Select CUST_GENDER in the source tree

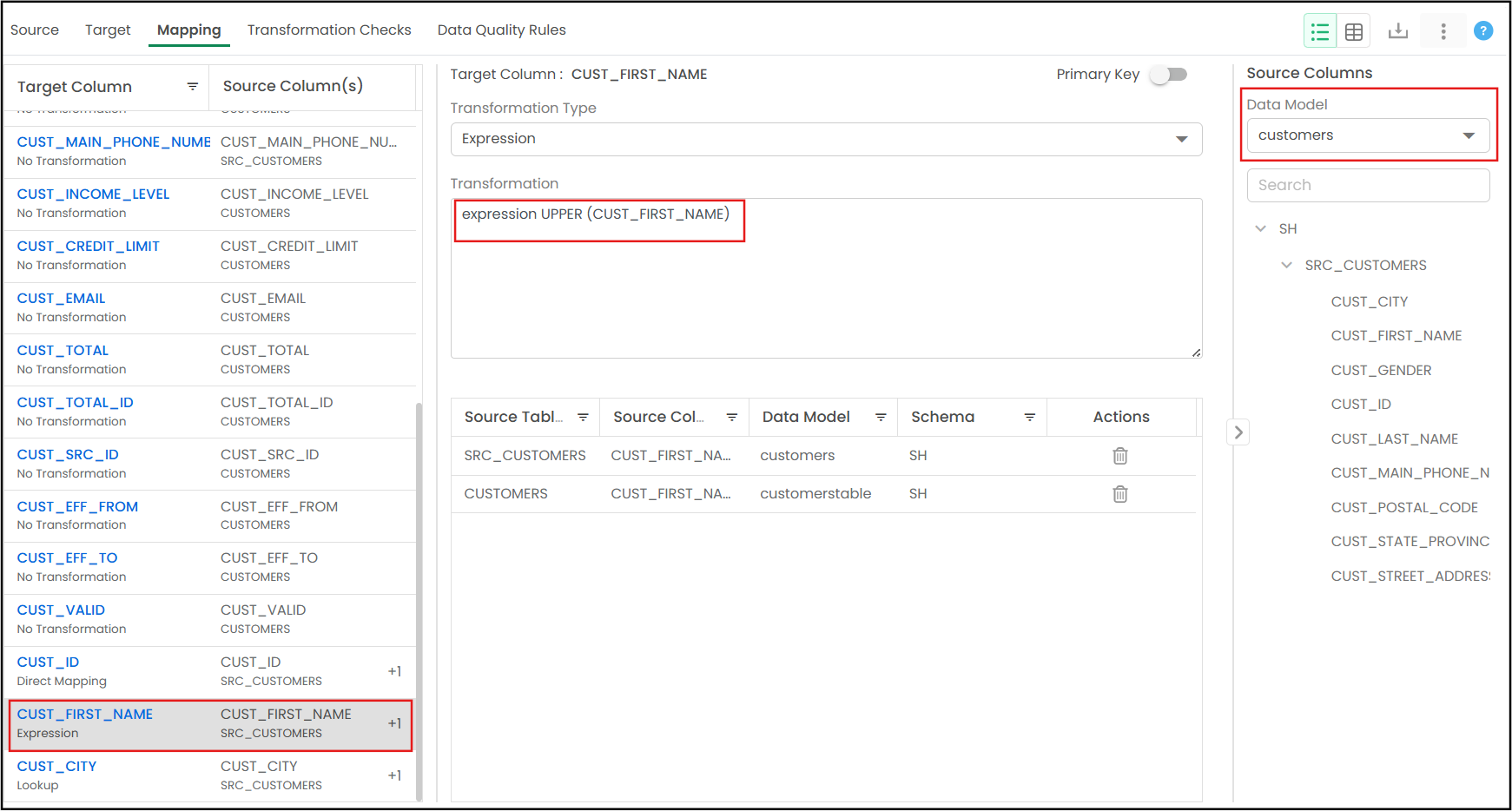[1381, 371]
